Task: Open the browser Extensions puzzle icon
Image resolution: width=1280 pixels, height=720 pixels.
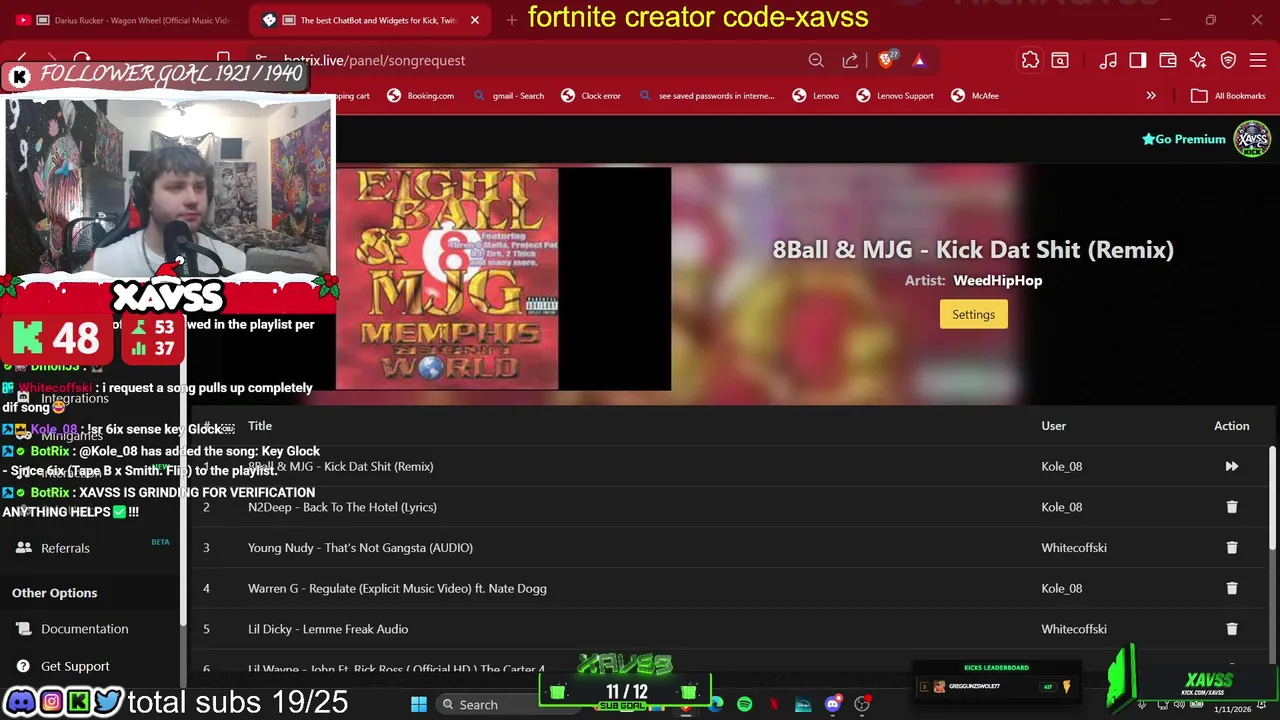Action: click(x=1030, y=60)
